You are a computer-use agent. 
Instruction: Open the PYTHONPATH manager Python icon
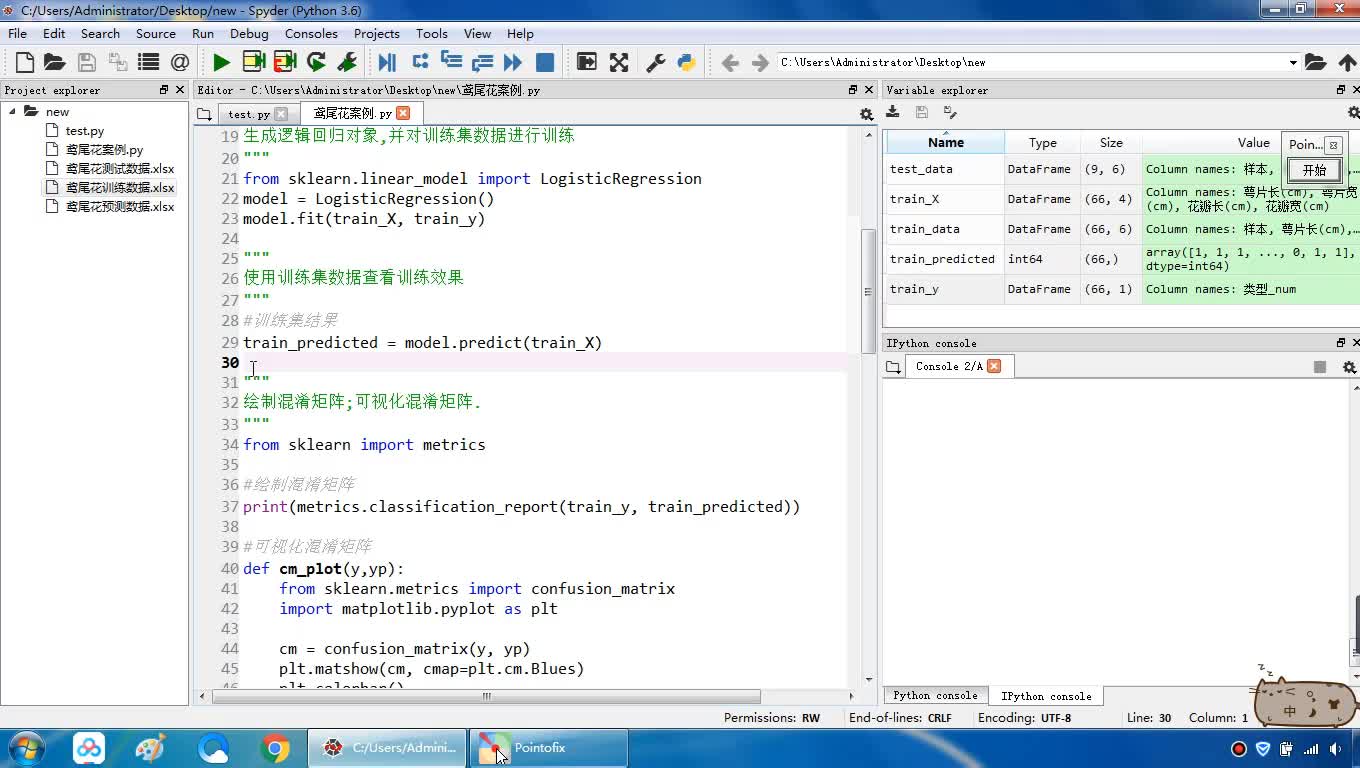[x=686, y=63]
